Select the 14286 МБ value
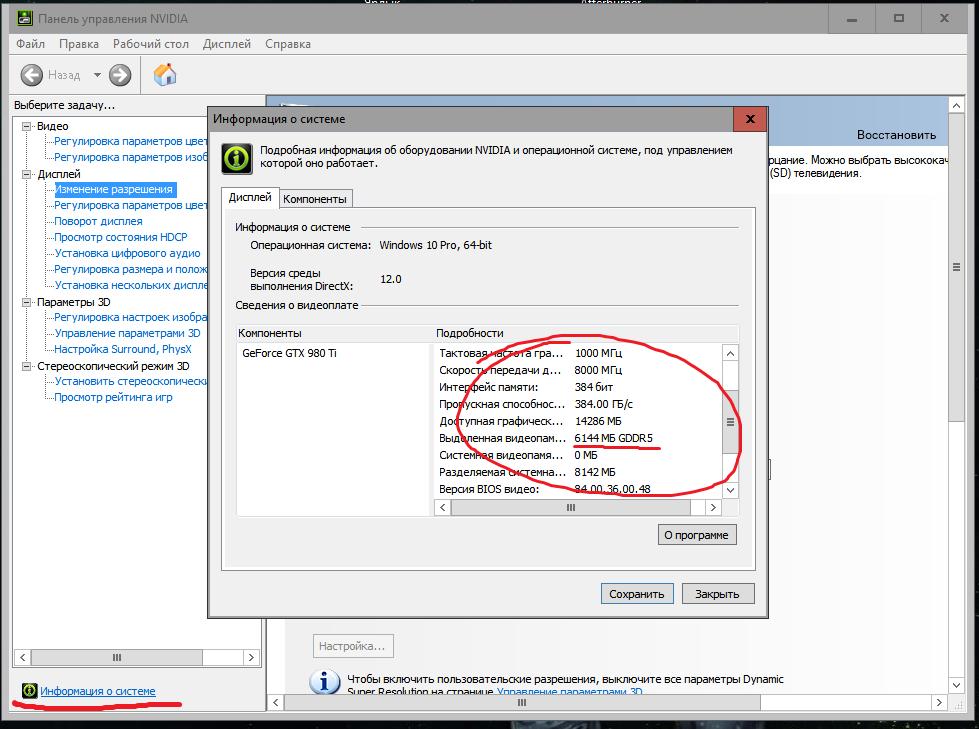This screenshot has height=729, width=979. point(598,421)
